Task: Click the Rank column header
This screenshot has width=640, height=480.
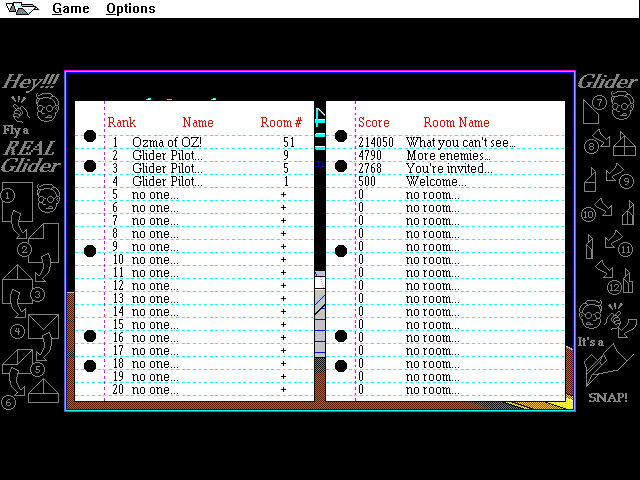Action: (122, 122)
